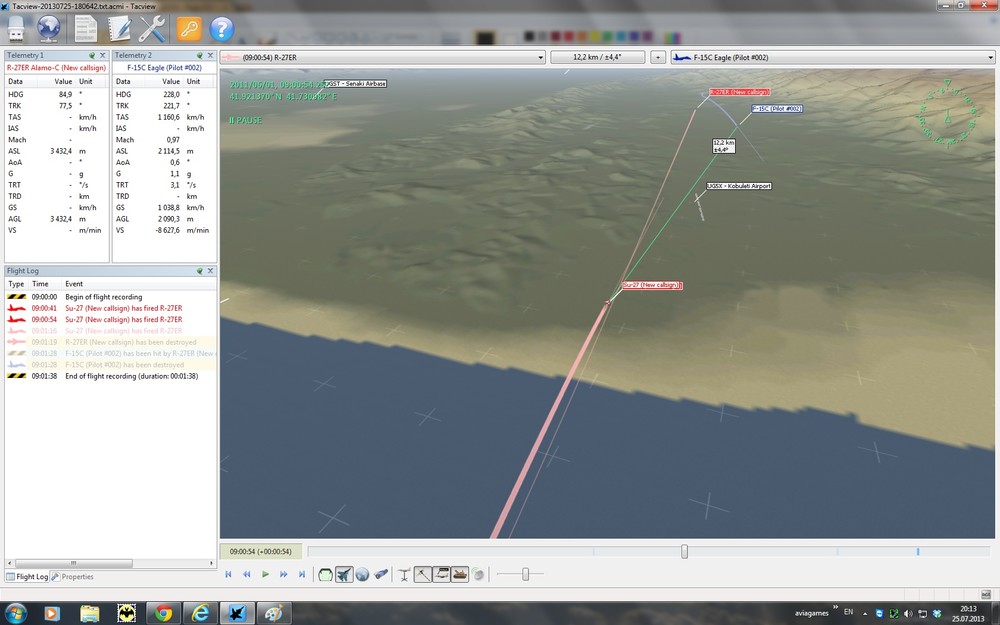Click the Telemetry 2 panel green pin icon
1000x625 pixels.
click(x=200, y=55)
